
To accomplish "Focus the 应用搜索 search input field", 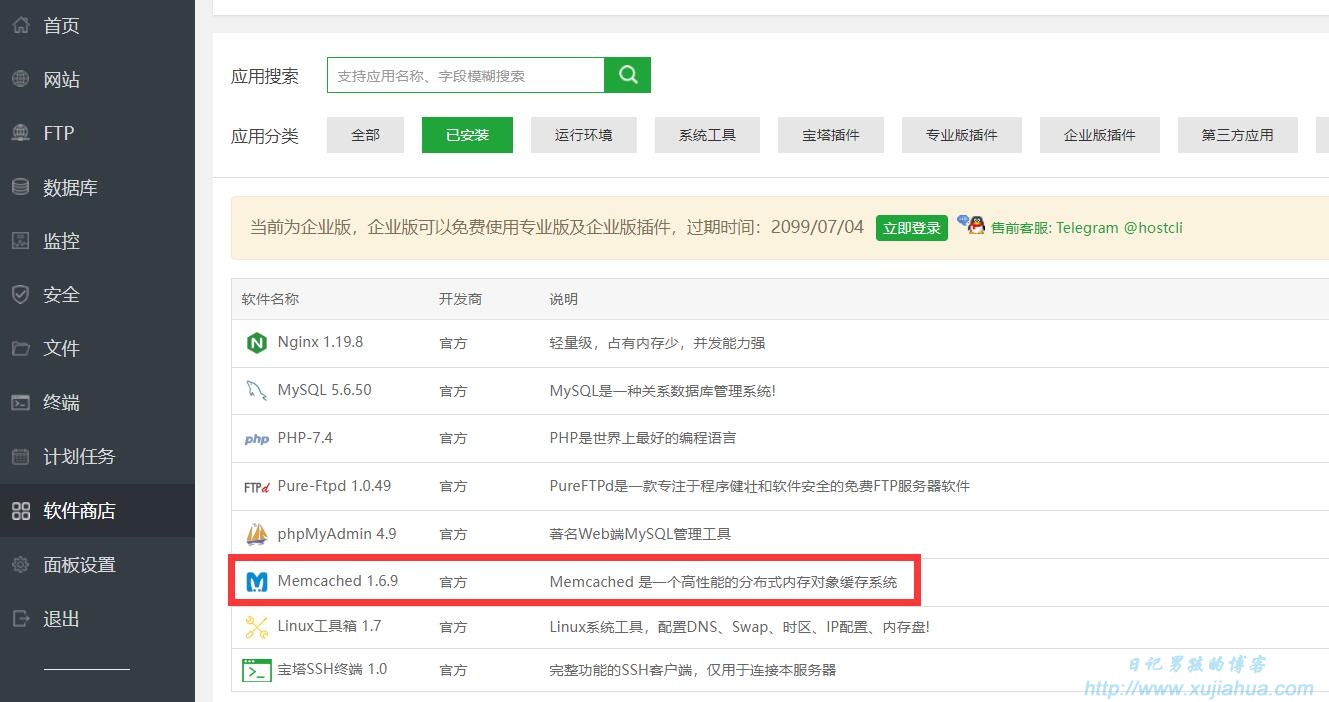I will (466, 75).
